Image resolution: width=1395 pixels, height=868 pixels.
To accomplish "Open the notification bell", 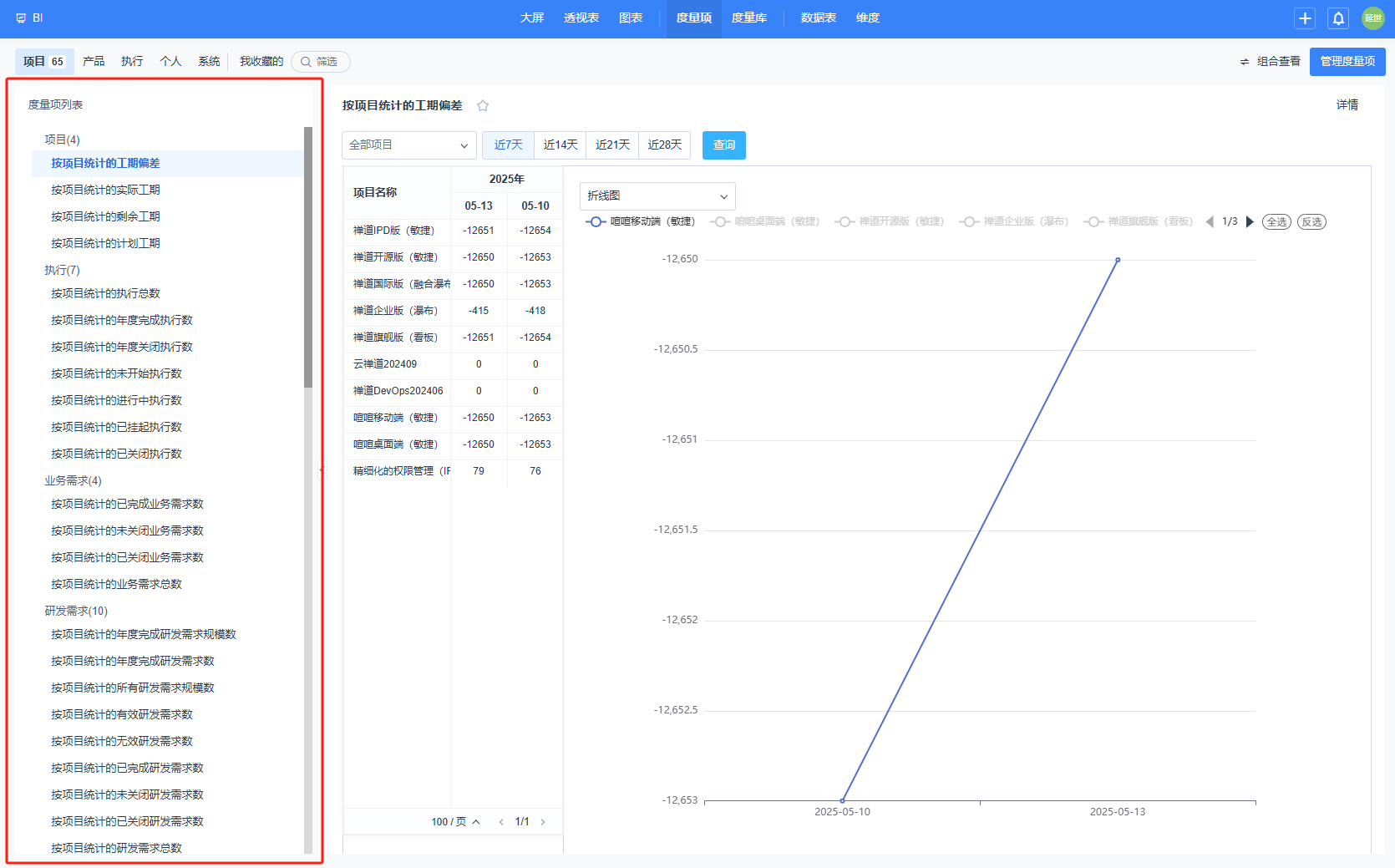I will [1338, 18].
